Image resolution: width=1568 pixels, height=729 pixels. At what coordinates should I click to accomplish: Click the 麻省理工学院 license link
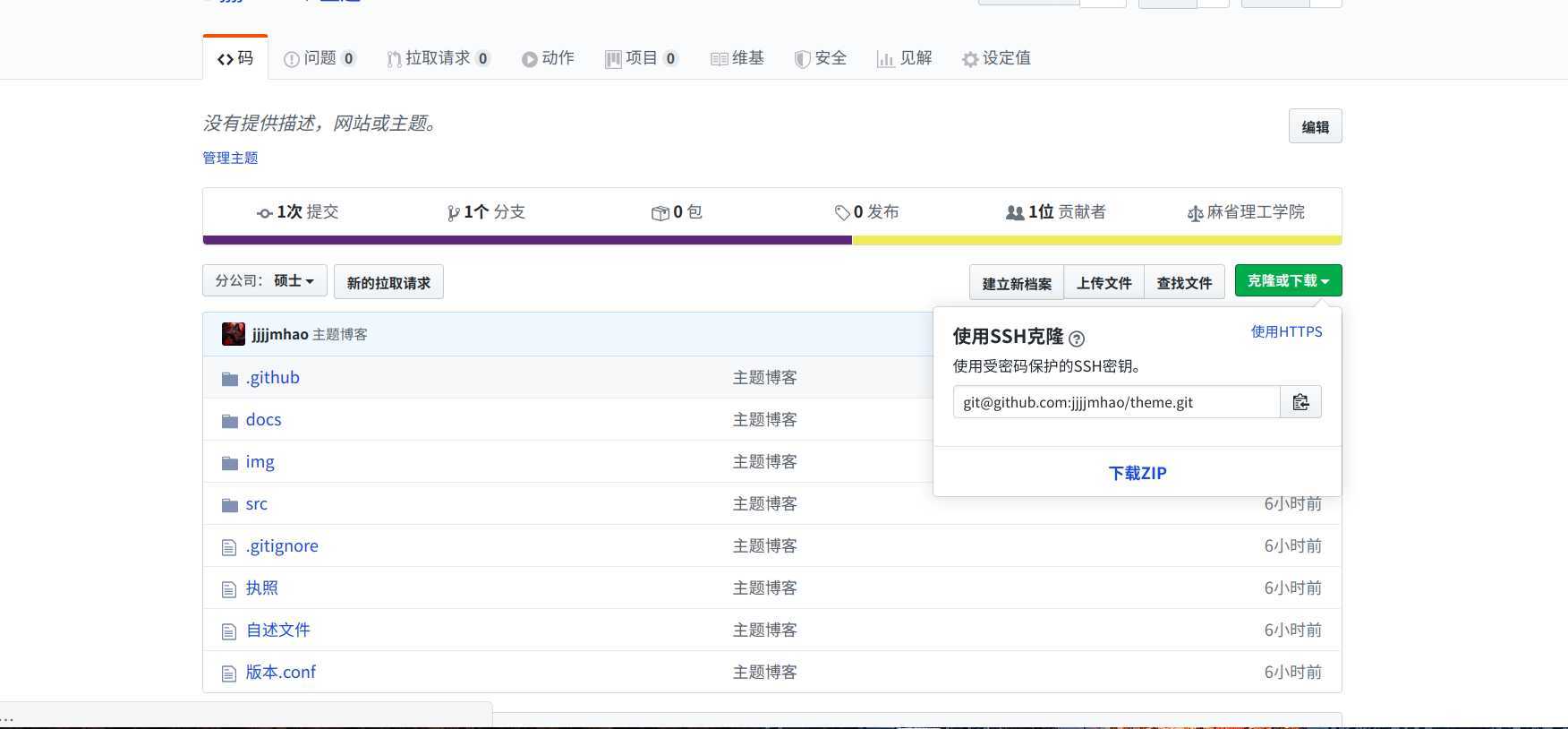coord(1246,212)
